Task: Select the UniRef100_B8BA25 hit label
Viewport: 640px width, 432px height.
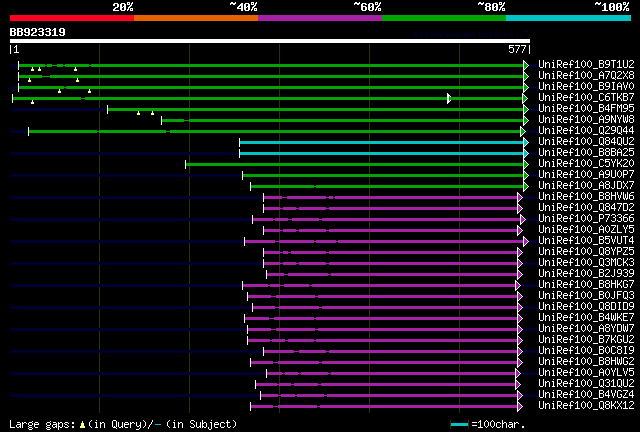Action: click(x=586, y=152)
